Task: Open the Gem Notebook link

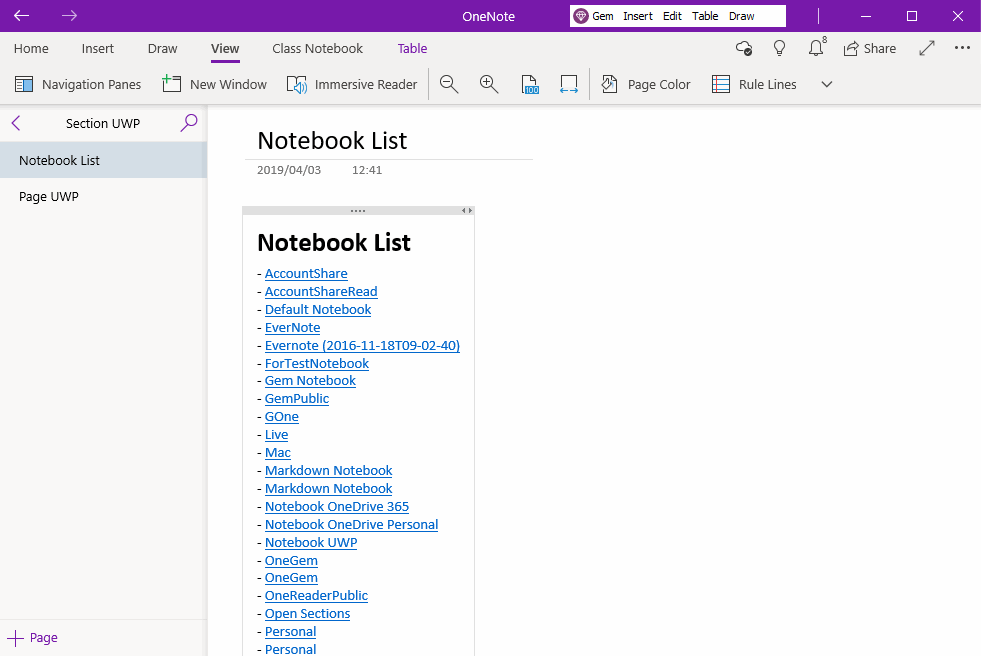Action: (310, 381)
